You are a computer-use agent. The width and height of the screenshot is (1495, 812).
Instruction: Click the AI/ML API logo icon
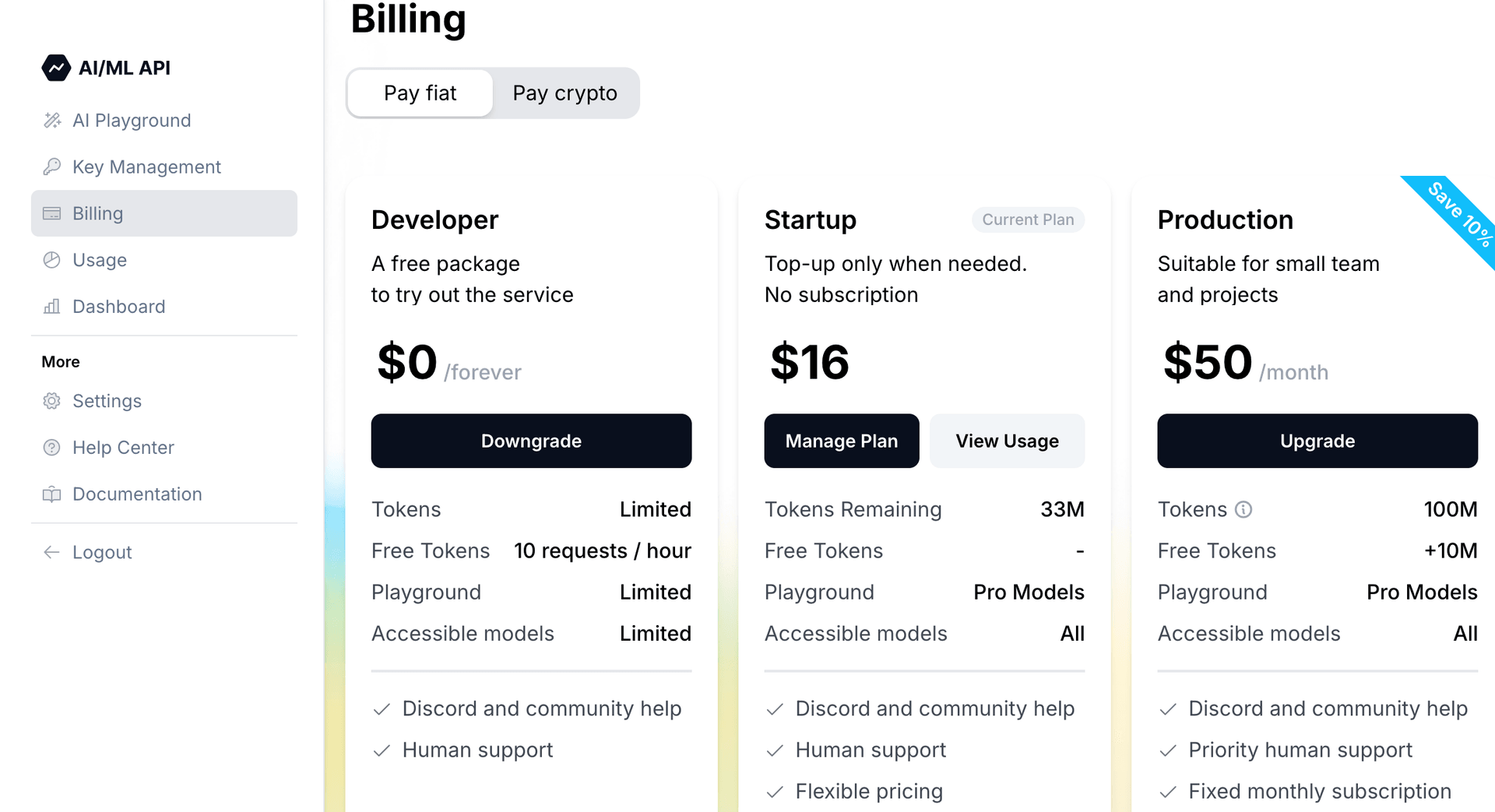(x=56, y=68)
